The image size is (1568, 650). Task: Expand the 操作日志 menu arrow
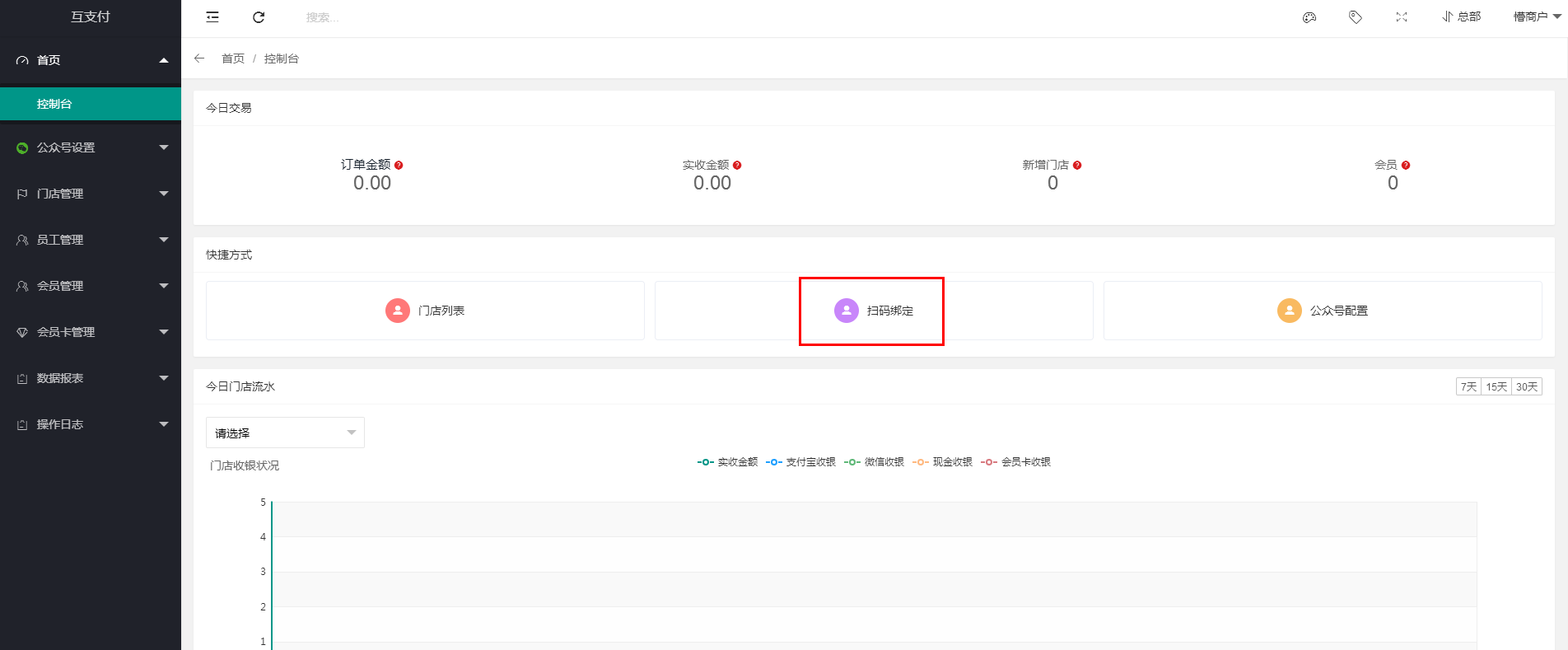point(164,424)
